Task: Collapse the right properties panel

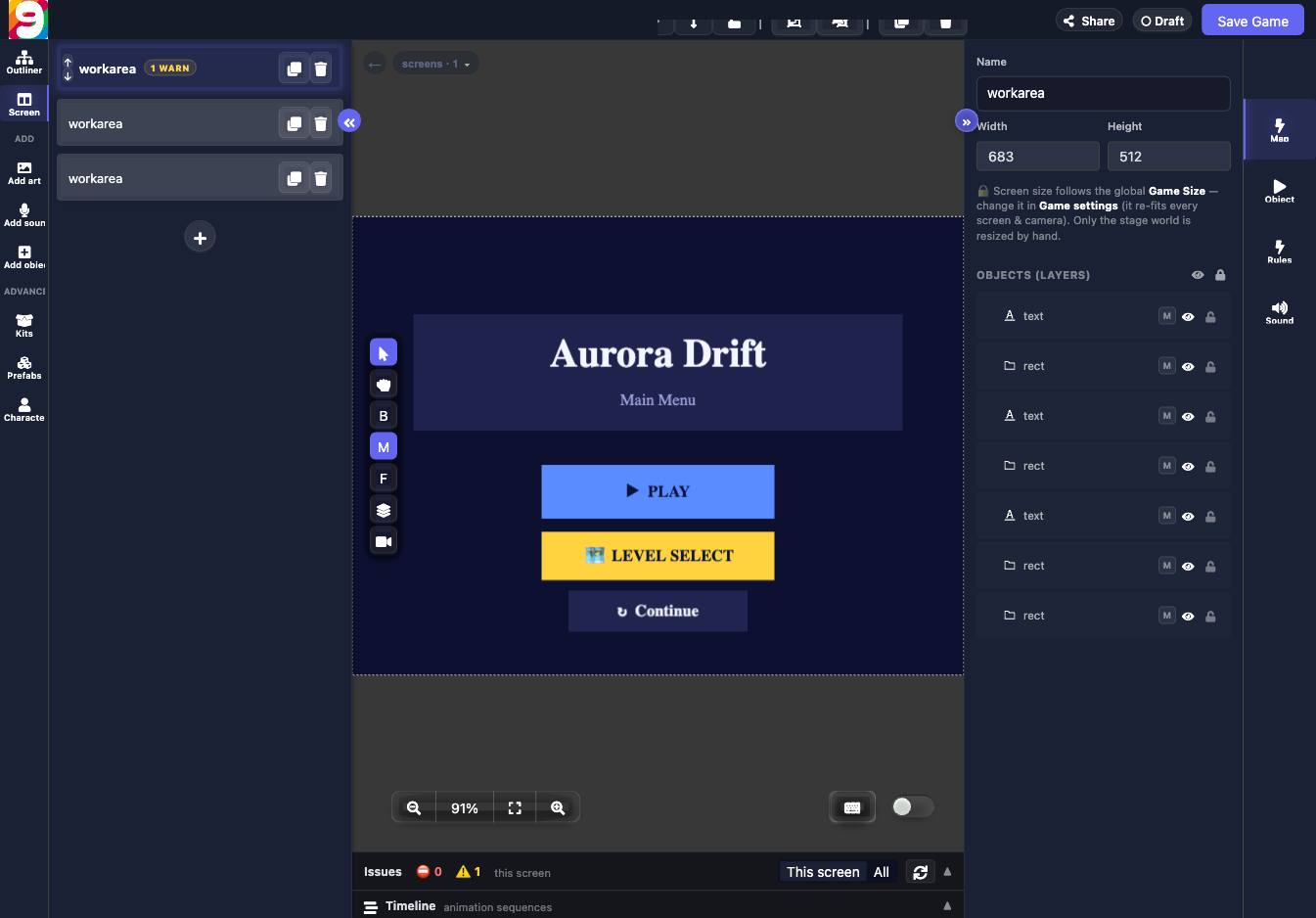Action: click(x=966, y=121)
